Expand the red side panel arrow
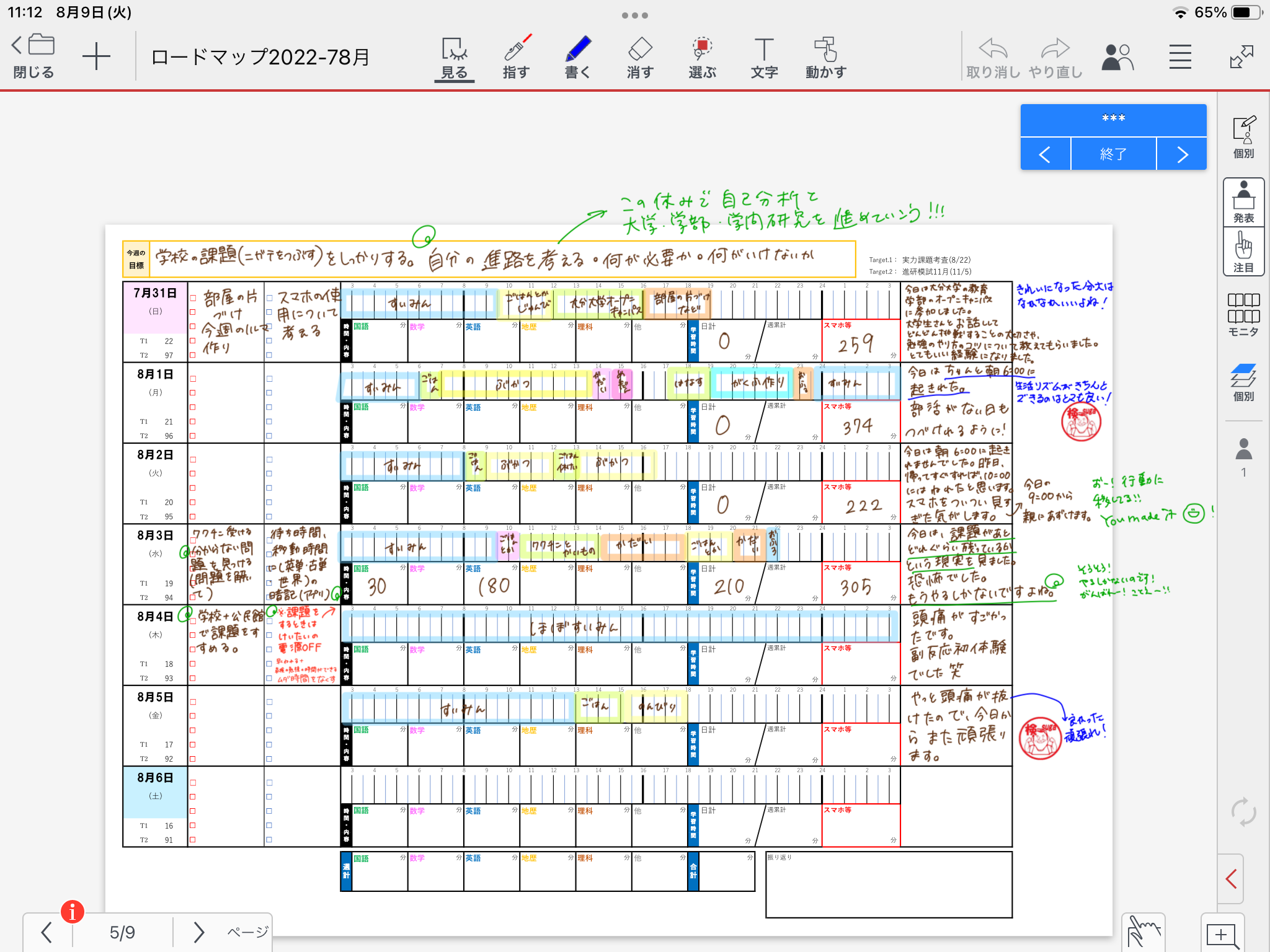1270x952 pixels. (1232, 878)
